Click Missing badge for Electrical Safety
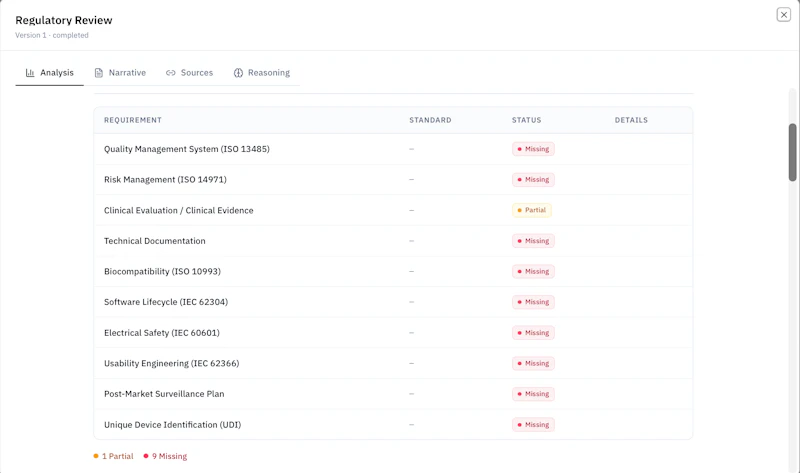The height and width of the screenshot is (473, 800). click(x=533, y=333)
